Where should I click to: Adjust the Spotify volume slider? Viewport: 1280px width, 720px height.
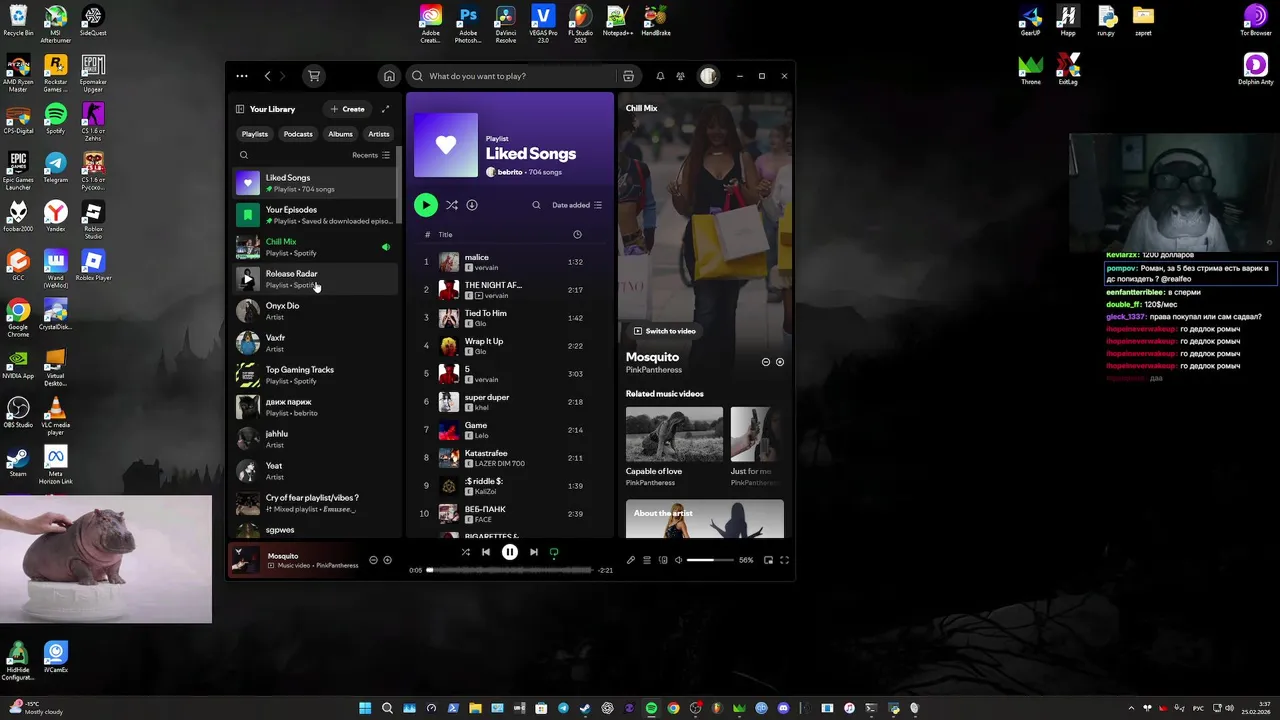coord(710,560)
